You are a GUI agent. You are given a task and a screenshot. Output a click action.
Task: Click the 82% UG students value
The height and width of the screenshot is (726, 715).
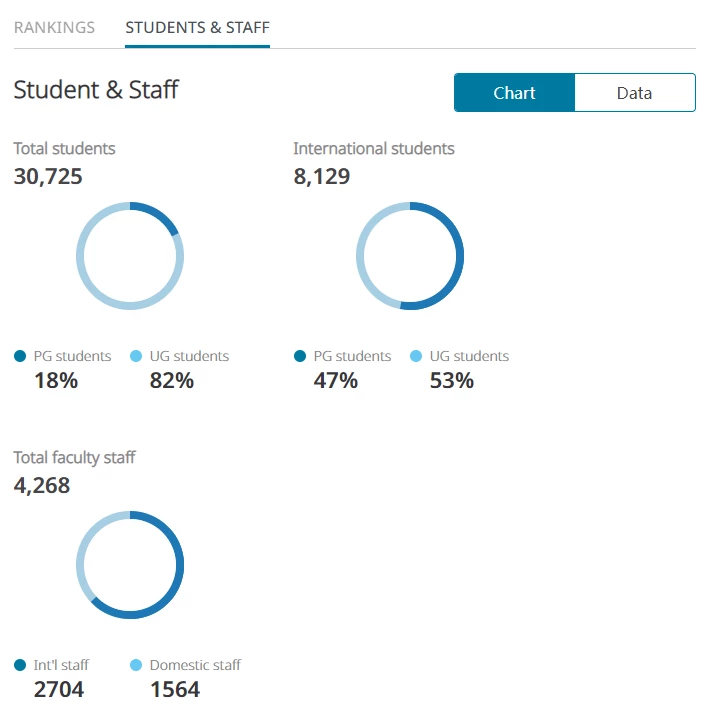[172, 381]
